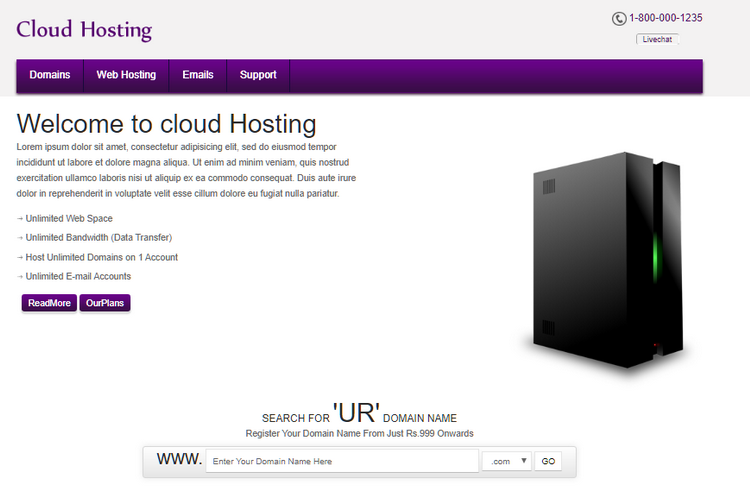Open the Livechat button

click(657, 40)
